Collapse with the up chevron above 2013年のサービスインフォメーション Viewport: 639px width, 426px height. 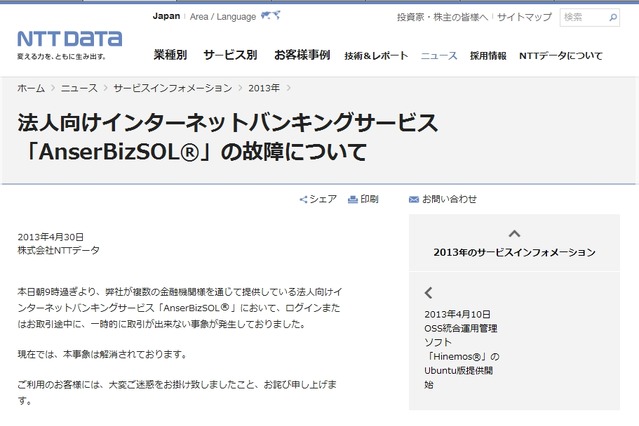pyautogui.click(x=514, y=234)
